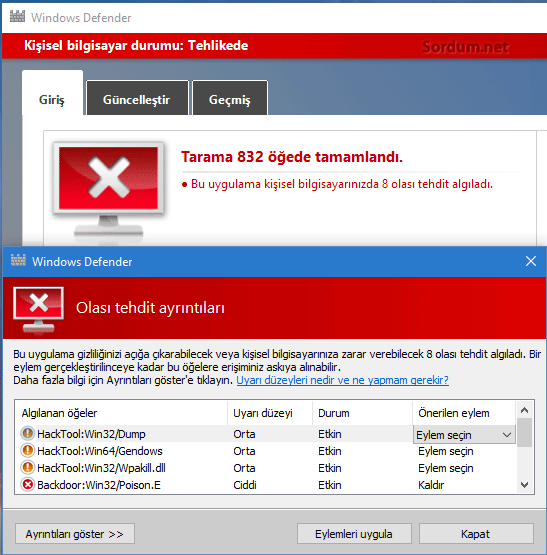Click the Tarama 832 öğede tamamlandı heading

click(292, 157)
